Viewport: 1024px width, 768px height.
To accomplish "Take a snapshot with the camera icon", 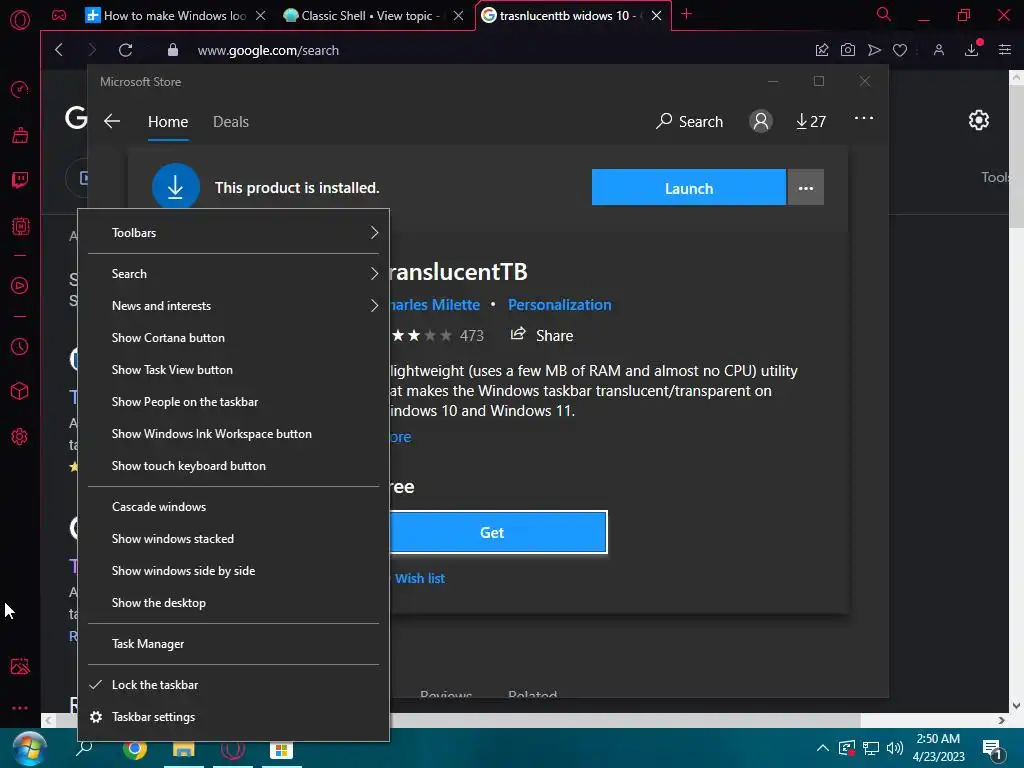I will pyautogui.click(x=848, y=50).
